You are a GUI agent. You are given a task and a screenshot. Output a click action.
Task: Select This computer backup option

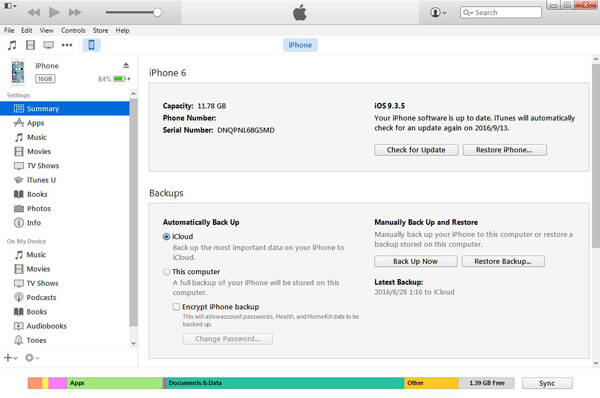point(166,272)
